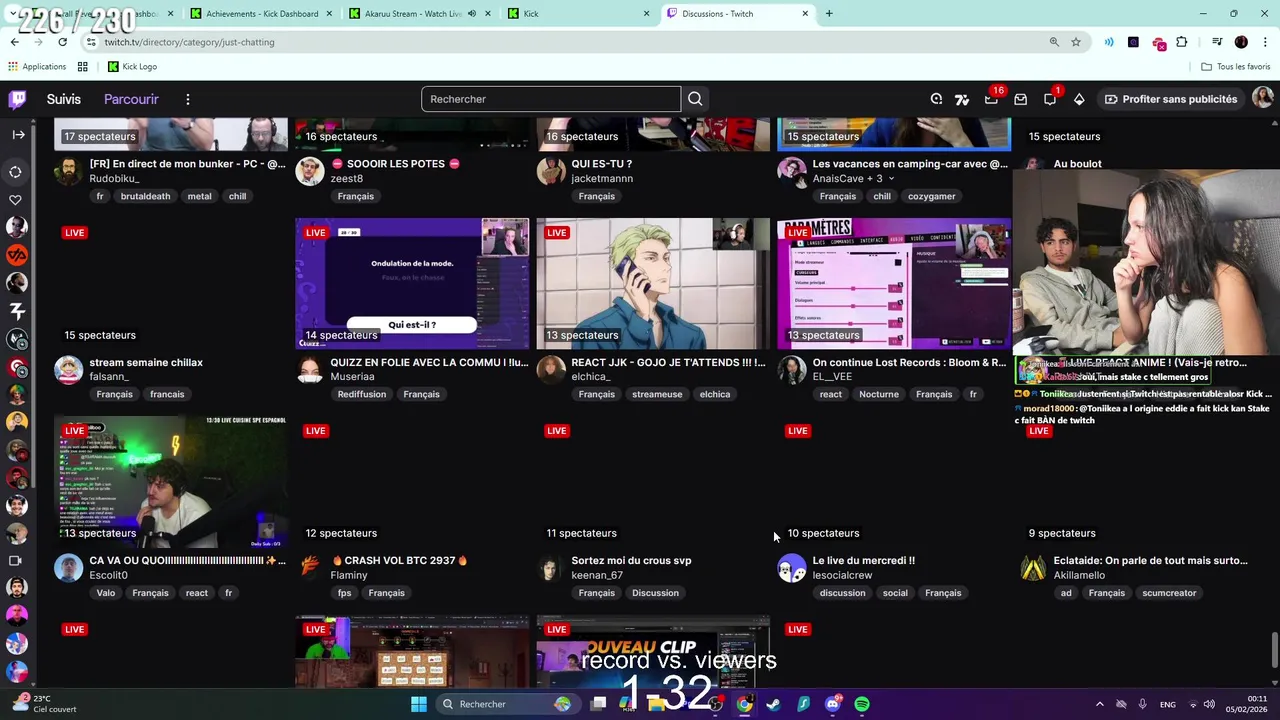Expand the AnaisCave + 3 chevron

891,179
